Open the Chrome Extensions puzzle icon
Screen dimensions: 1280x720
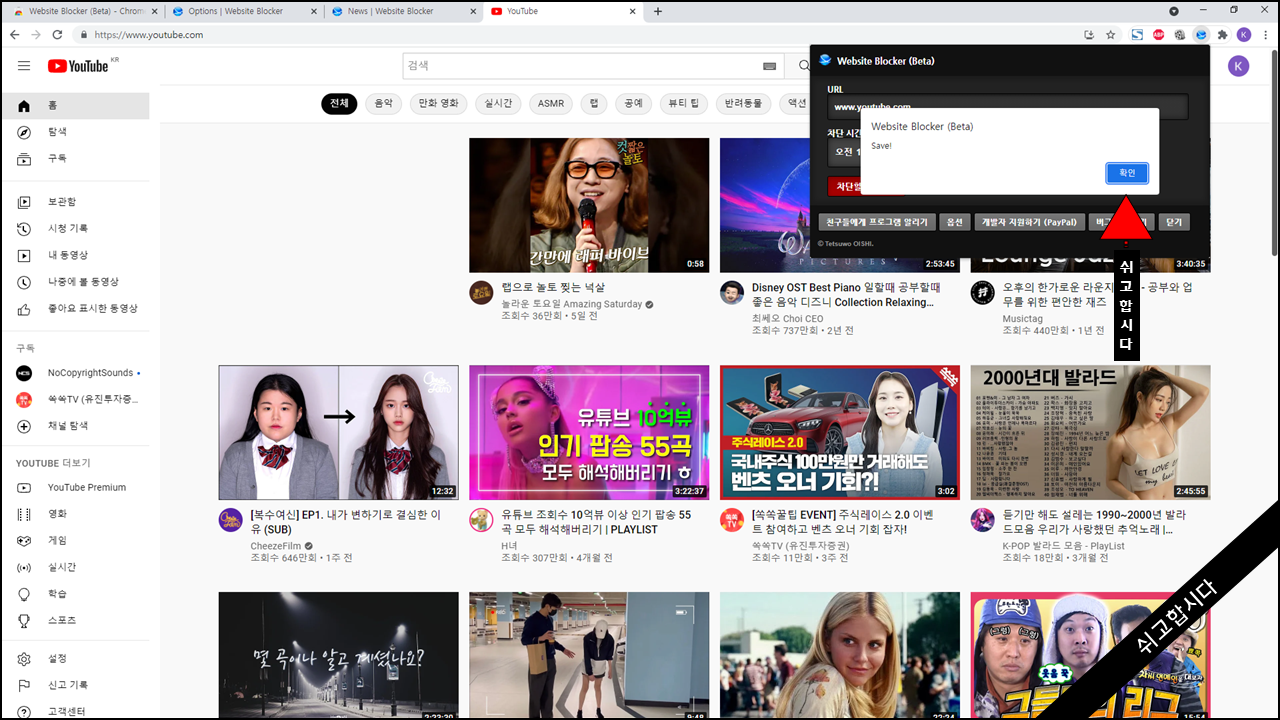point(1222,35)
